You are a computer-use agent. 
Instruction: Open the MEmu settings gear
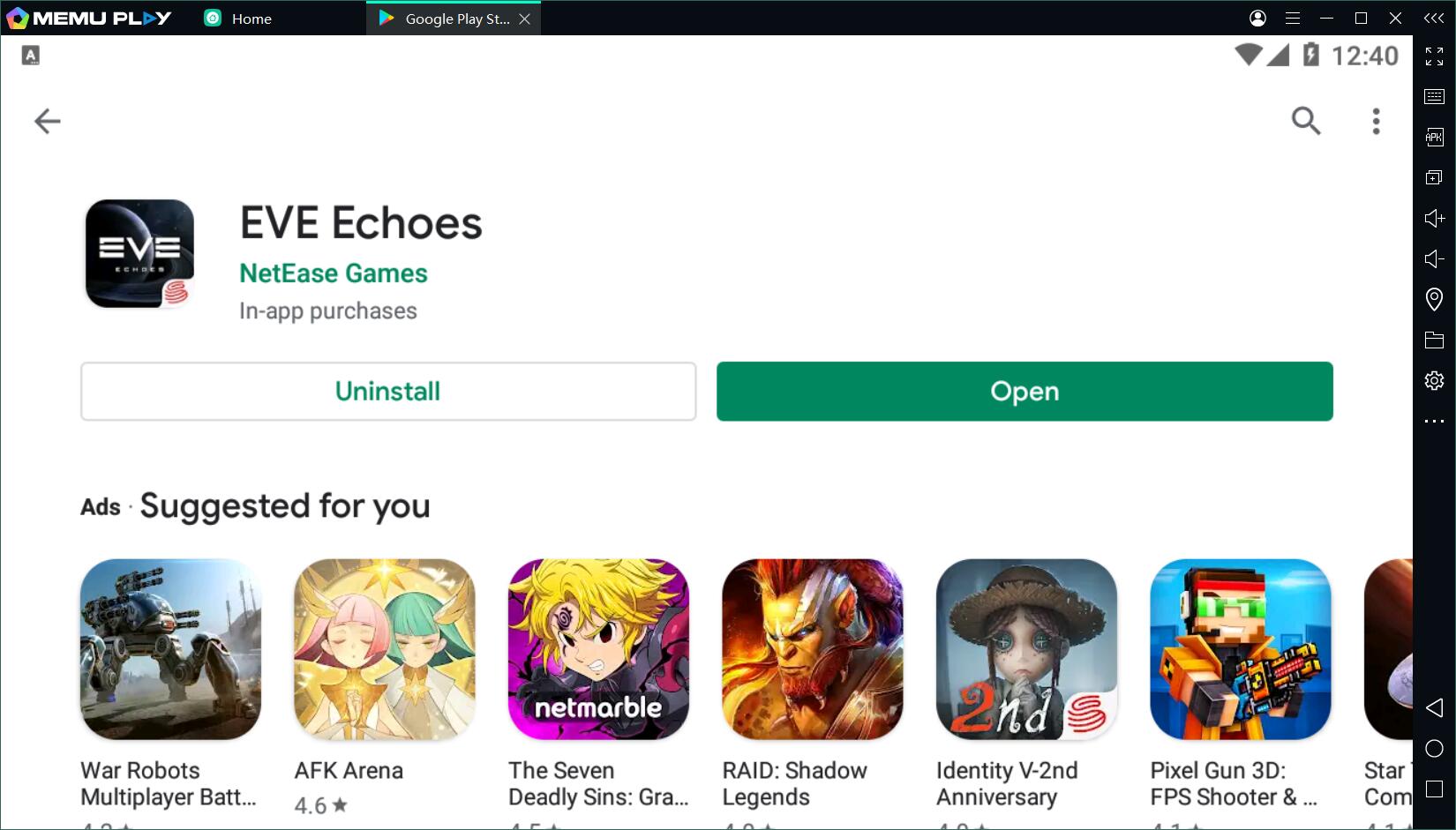(x=1434, y=380)
